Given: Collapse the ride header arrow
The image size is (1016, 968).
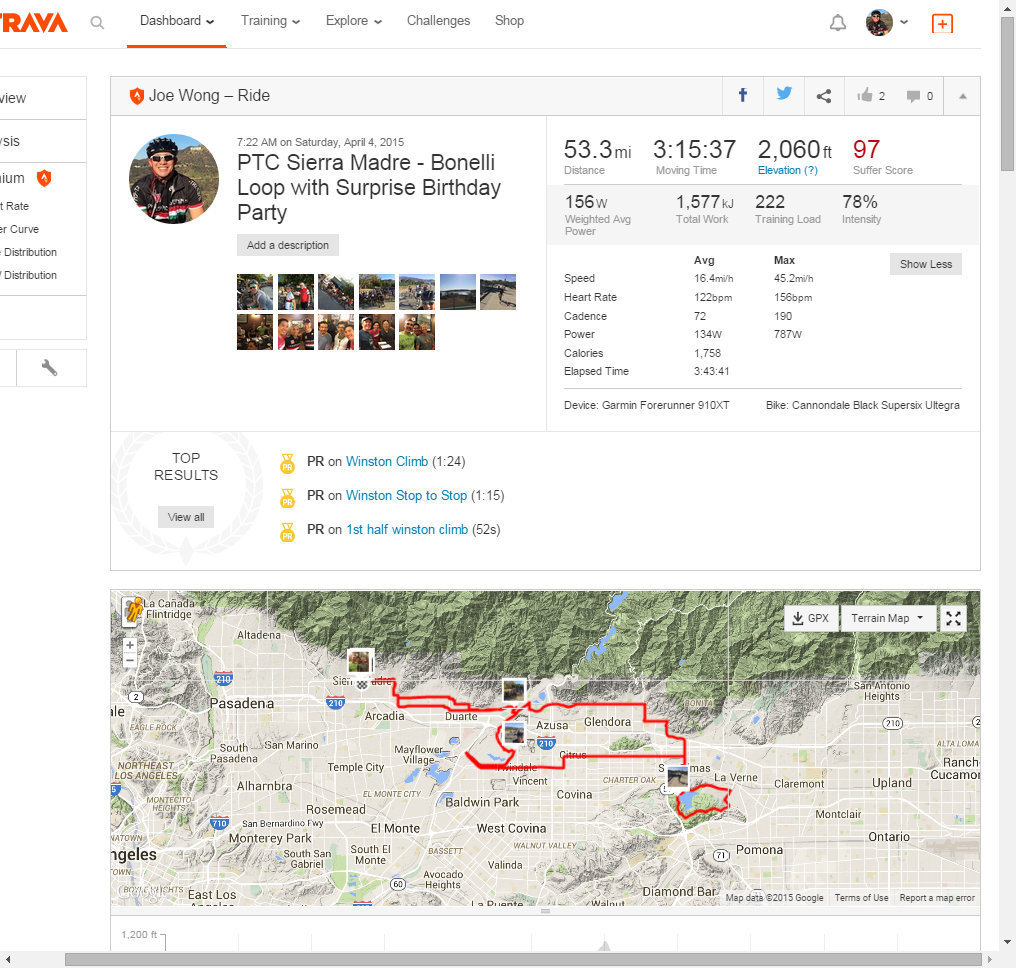Looking at the screenshot, I should (962, 96).
